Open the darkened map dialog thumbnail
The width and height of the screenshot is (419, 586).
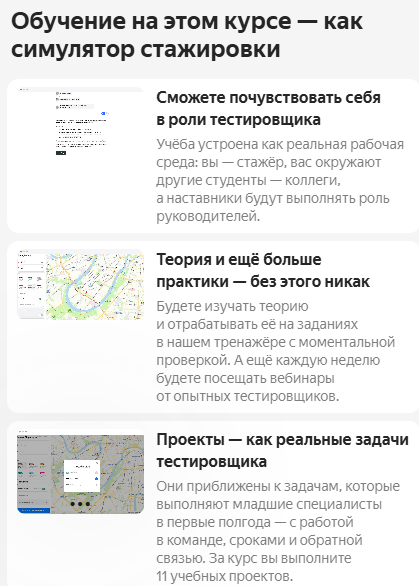(x=80, y=472)
